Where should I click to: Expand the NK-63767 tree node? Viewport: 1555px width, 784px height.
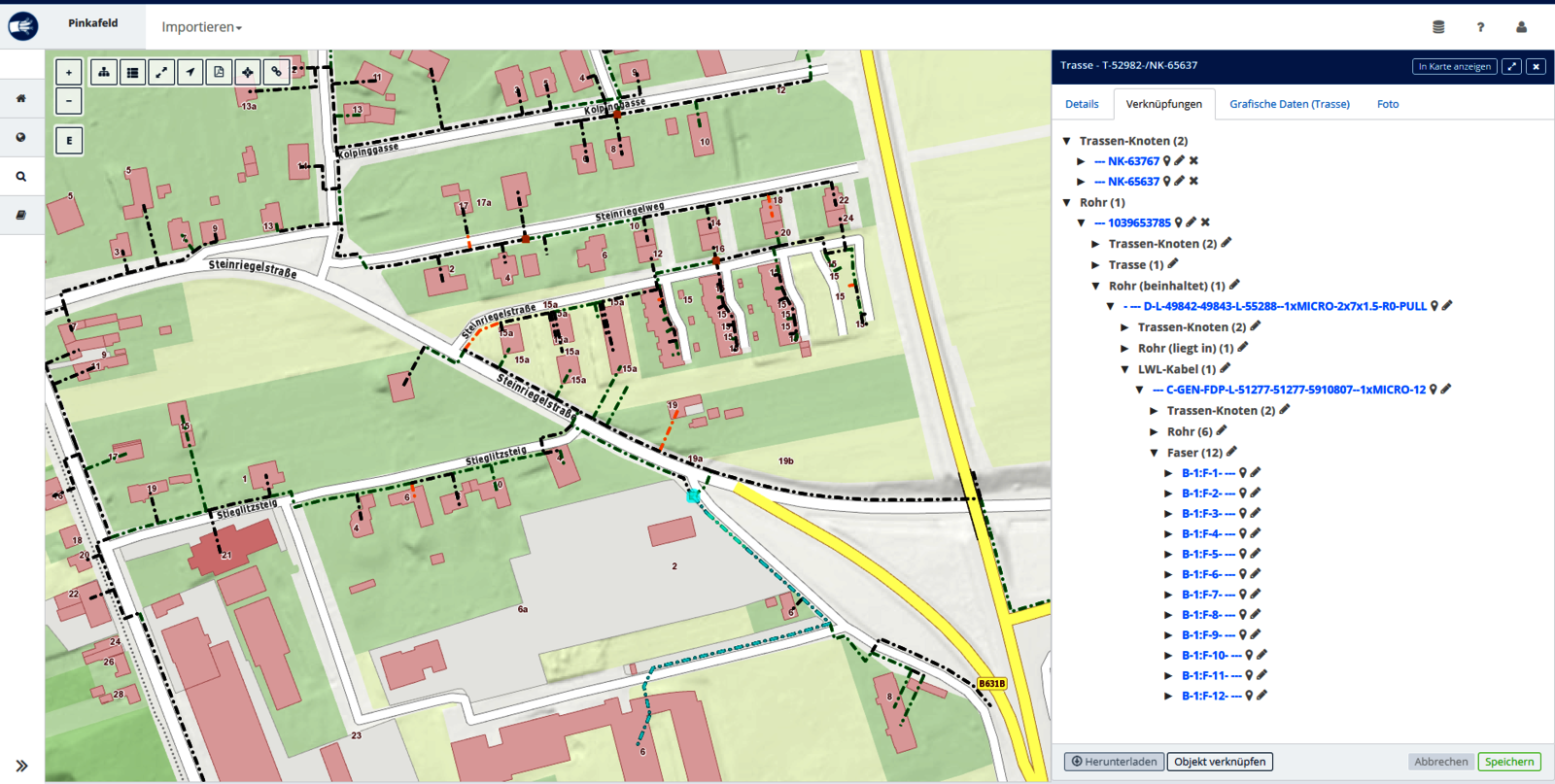point(1081,161)
